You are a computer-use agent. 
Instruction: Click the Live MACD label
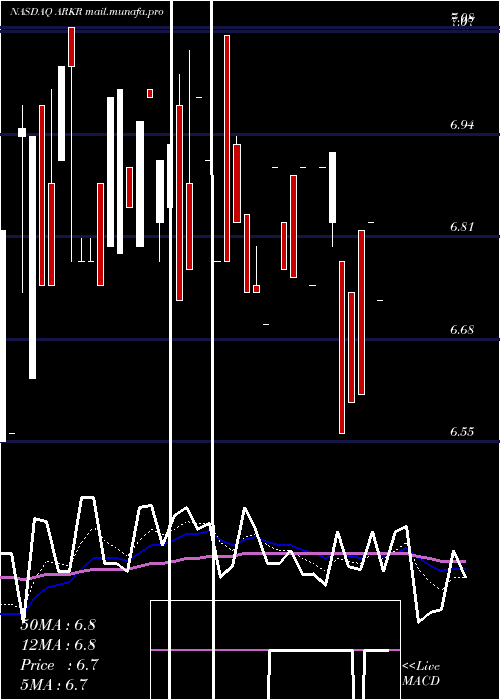[421, 673]
